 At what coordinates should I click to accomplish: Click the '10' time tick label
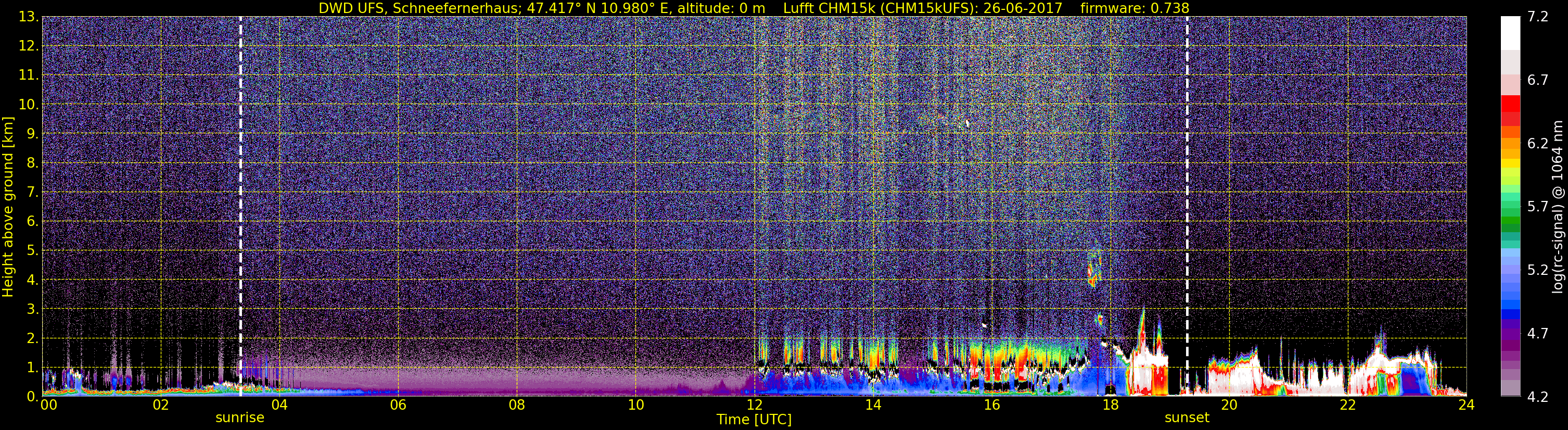click(635, 405)
